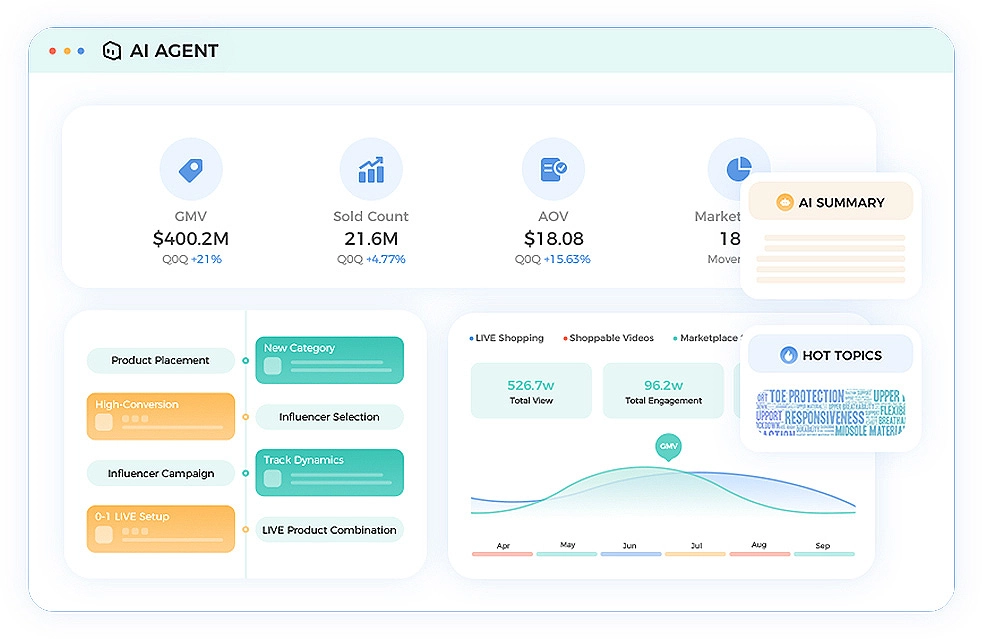The width and height of the screenshot is (982, 639).
Task: Click the Total View stat card
Action: [530, 391]
